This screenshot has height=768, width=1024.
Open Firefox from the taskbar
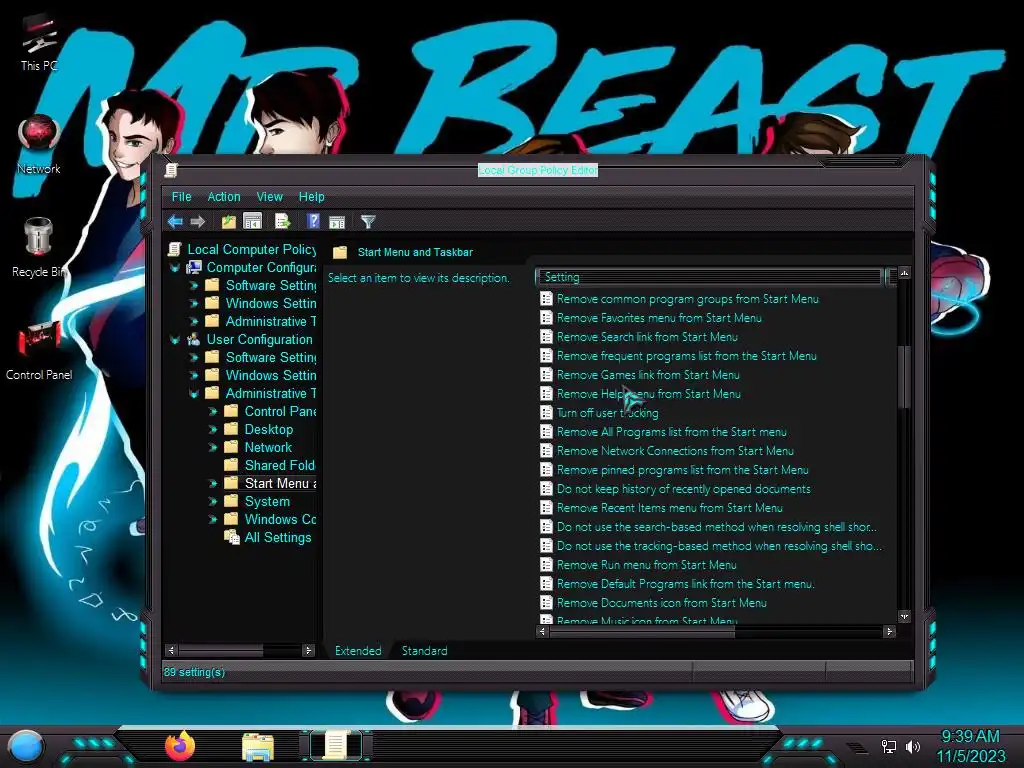[x=180, y=746]
